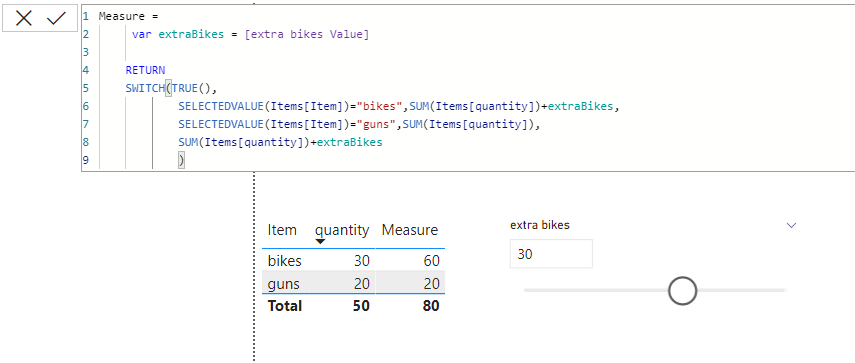
Task: Click line 8 SUM(Items[quantity])+extraBikes expression
Action: (280, 142)
